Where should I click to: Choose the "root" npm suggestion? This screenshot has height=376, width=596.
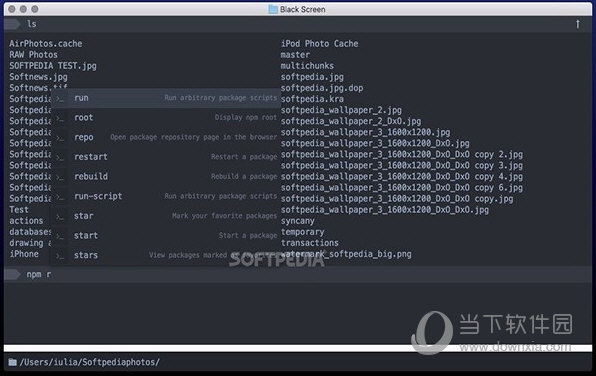(166, 118)
